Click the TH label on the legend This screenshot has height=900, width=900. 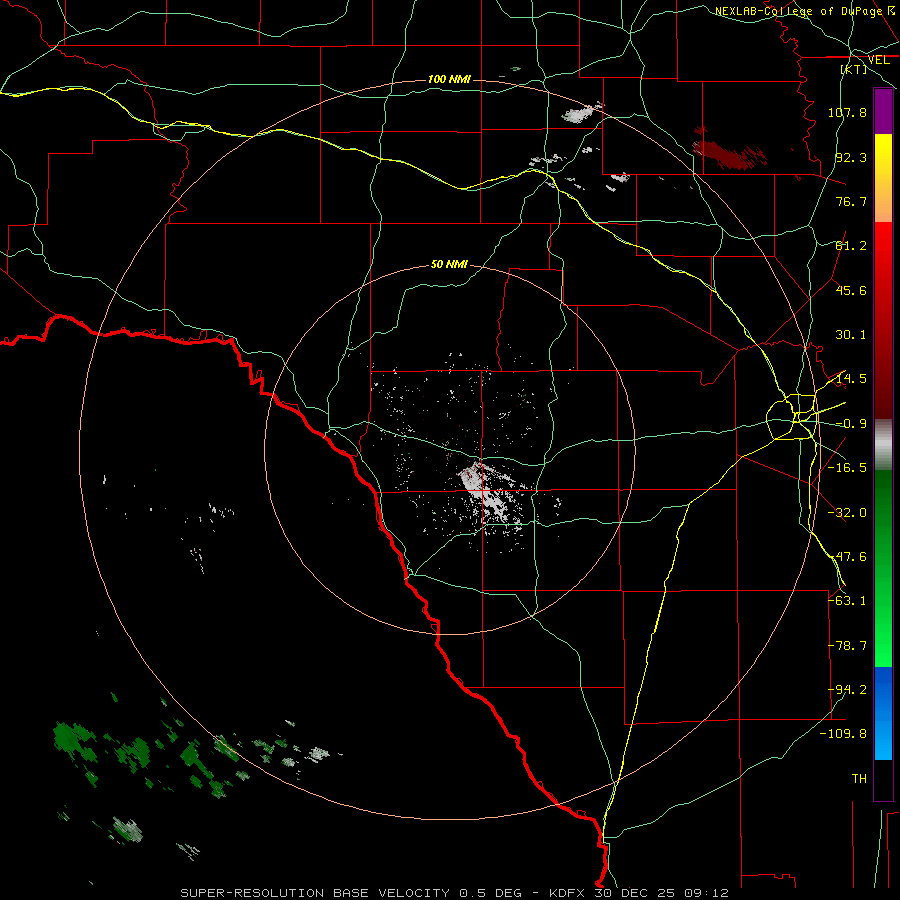tap(859, 779)
